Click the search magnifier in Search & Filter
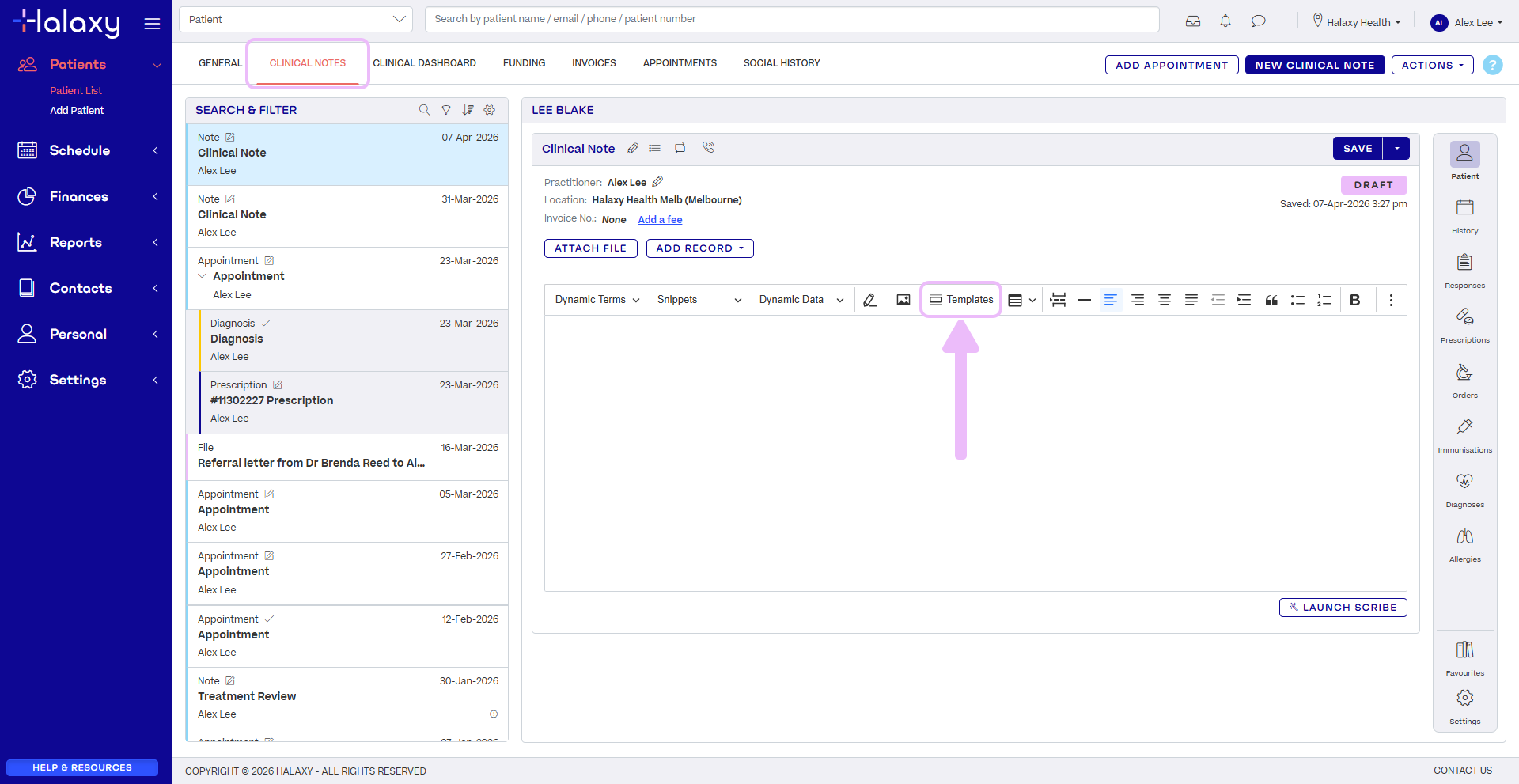Image resolution: width=1519 pixels, height=784 pixels. click(425, 110)
